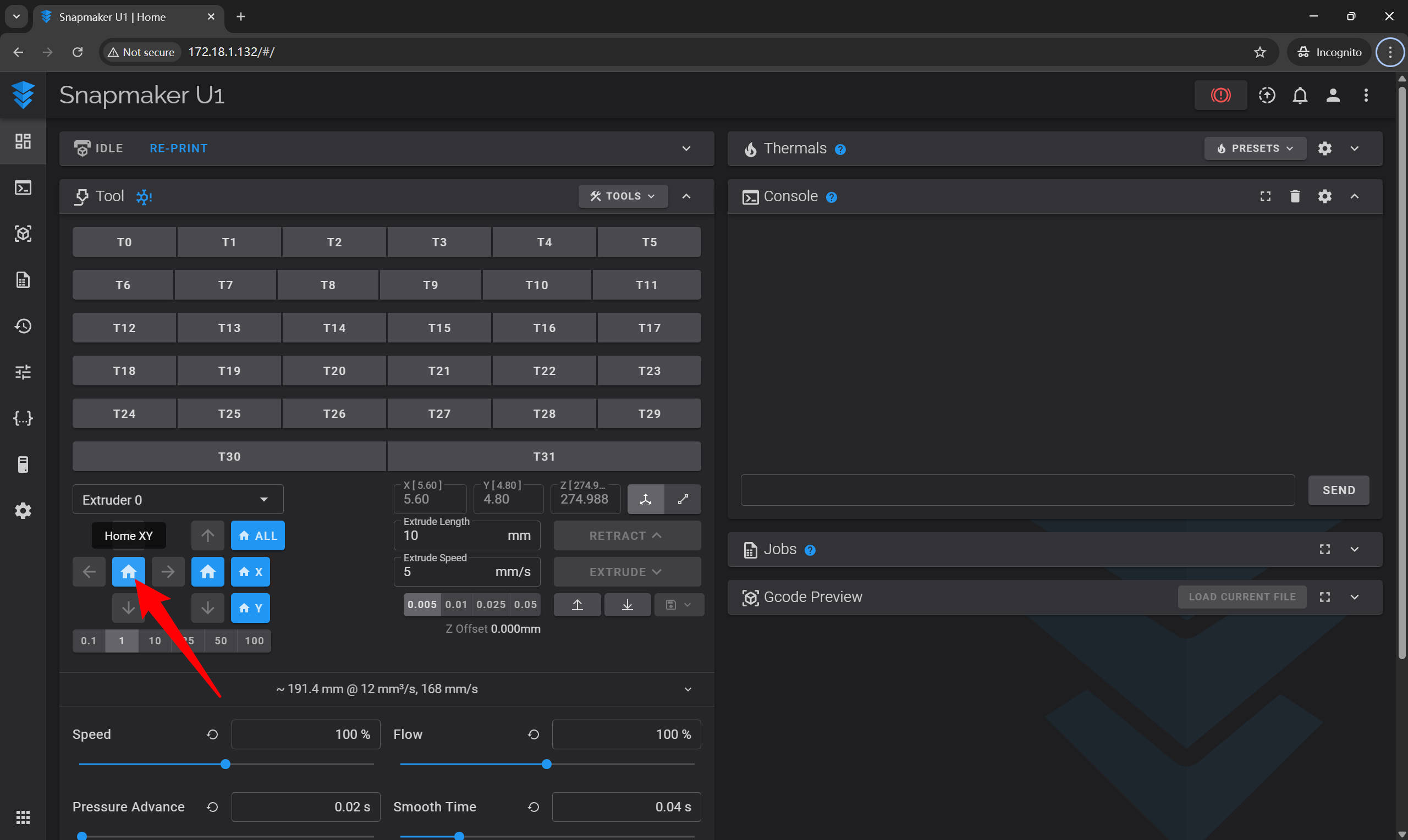Open the Extruder 0 dropdown

point(178,500)
